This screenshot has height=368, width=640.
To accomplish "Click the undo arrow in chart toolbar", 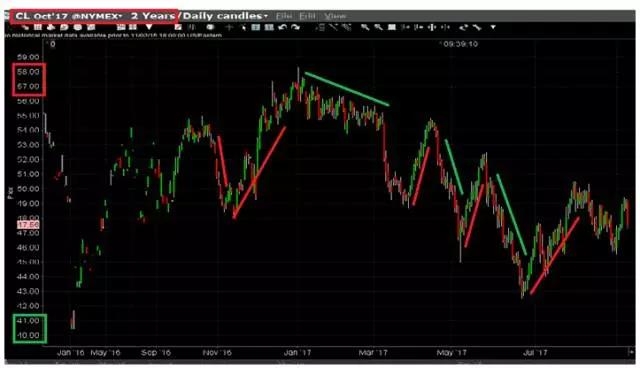I will (282, 27).
